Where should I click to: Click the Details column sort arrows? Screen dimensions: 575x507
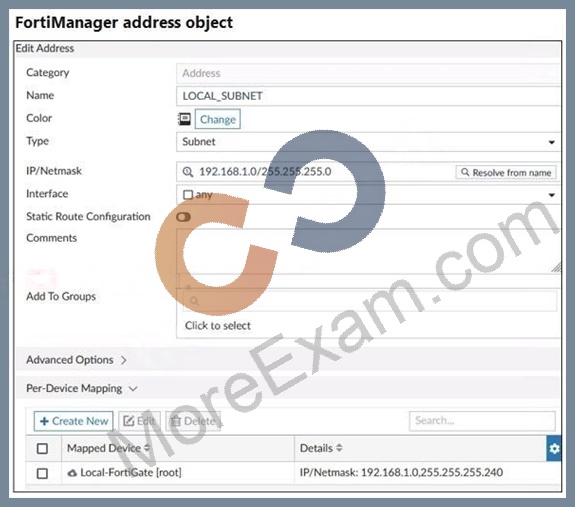point(339,448)
